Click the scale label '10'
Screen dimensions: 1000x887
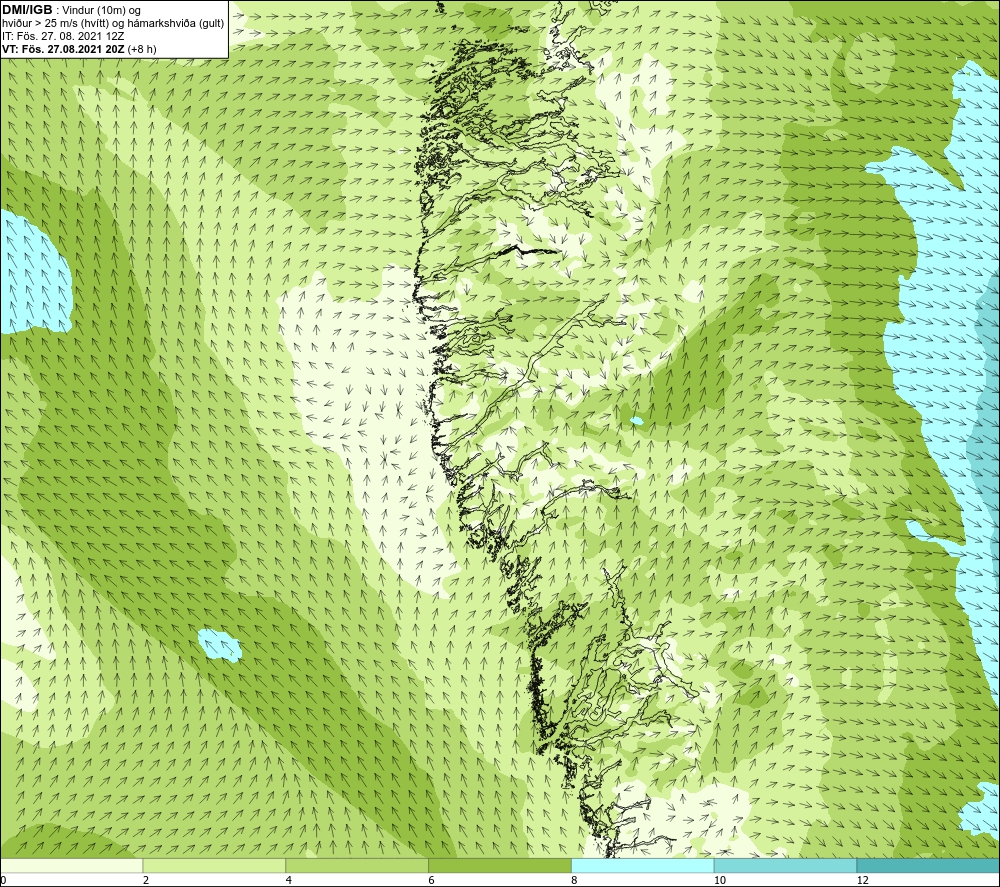tap(719, 880)
